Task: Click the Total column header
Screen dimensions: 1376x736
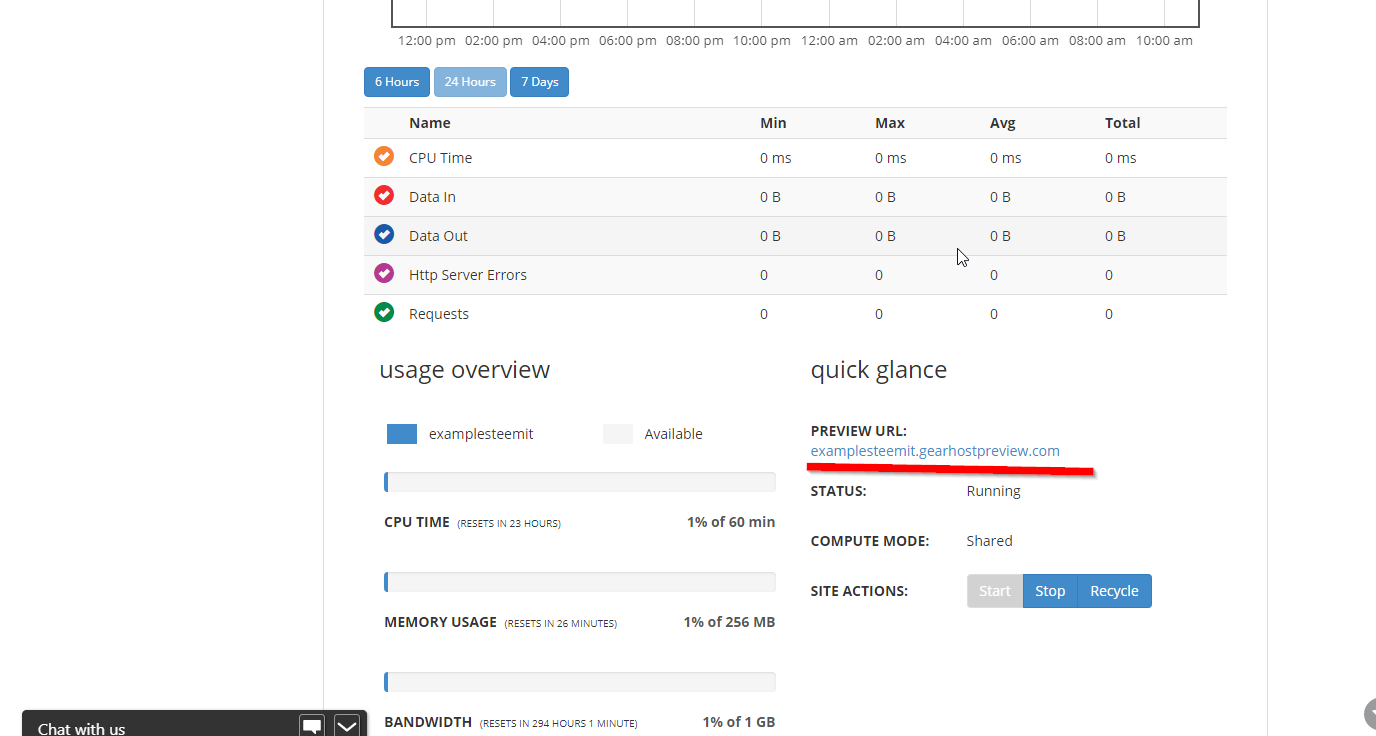Action: (1122, 123)
